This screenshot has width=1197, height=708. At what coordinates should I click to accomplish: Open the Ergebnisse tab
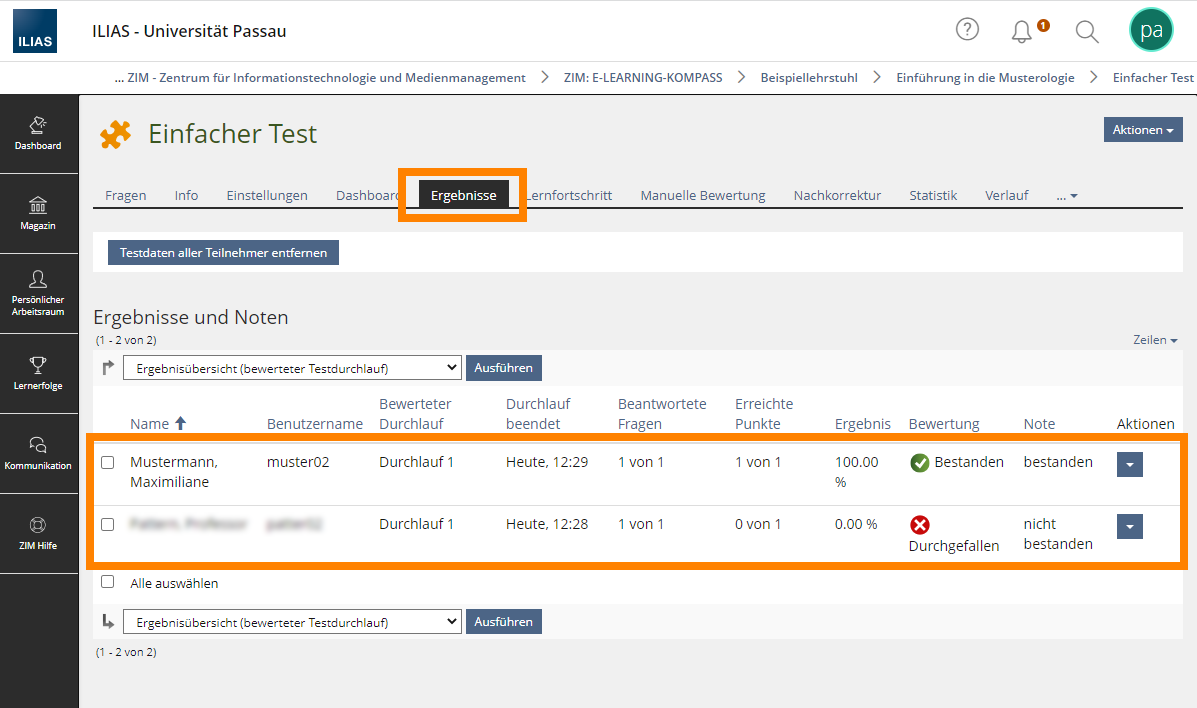(x=463, y=196)
